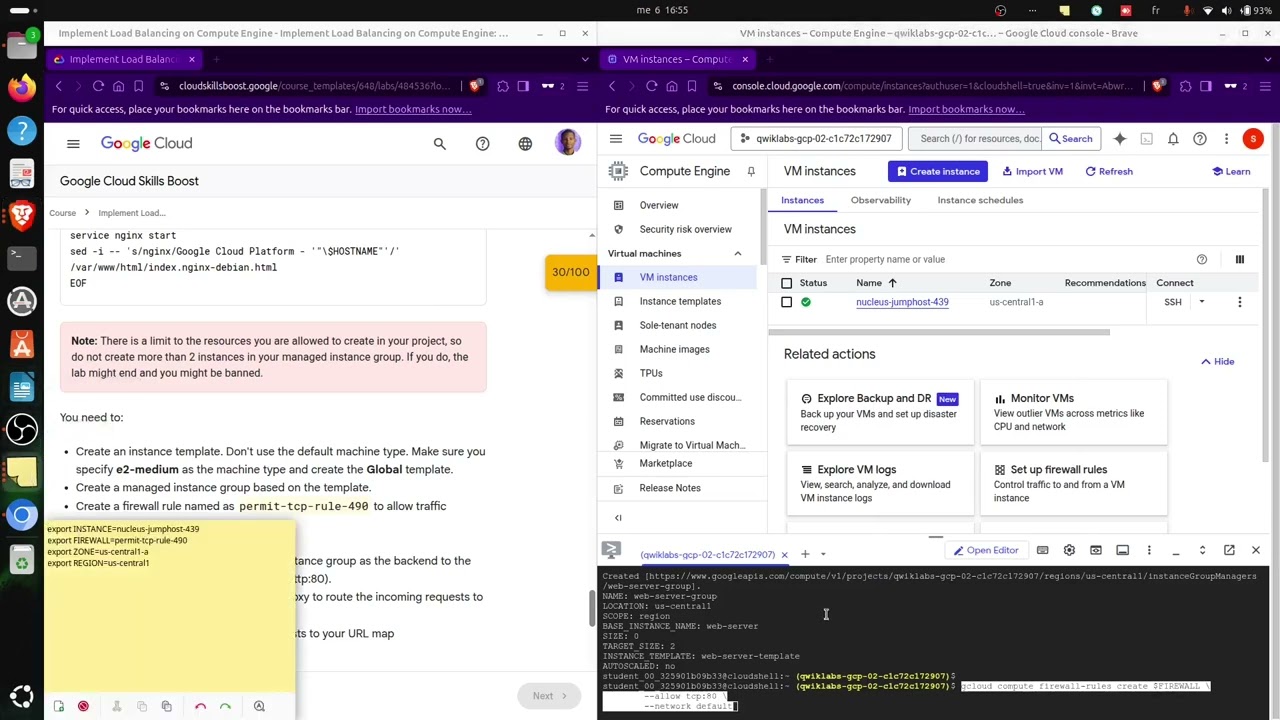
Task: Collapse the Compute Engine side navigation
Action: click(x=618, y=517)
